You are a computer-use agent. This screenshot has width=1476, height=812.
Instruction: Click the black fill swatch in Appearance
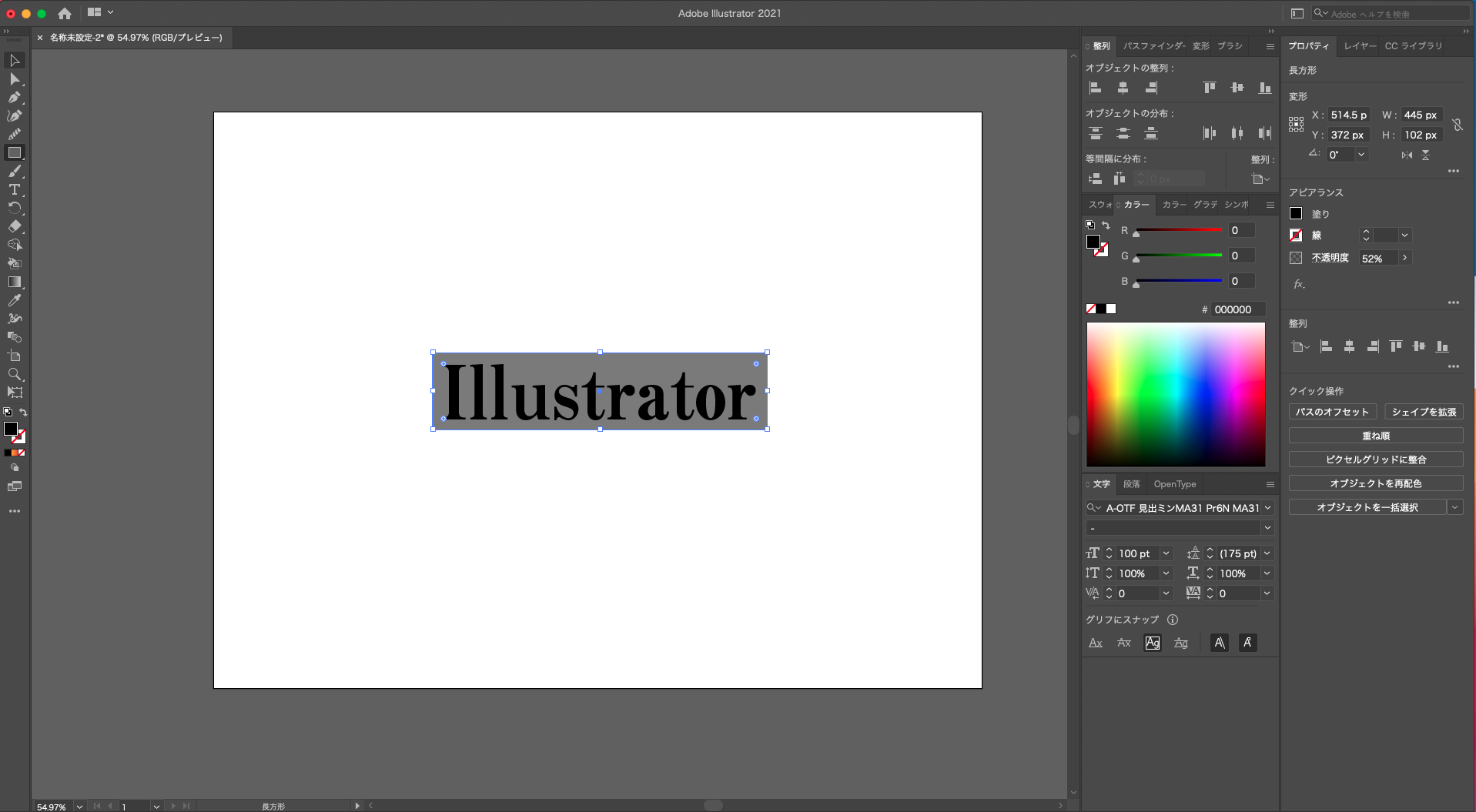1296,213
